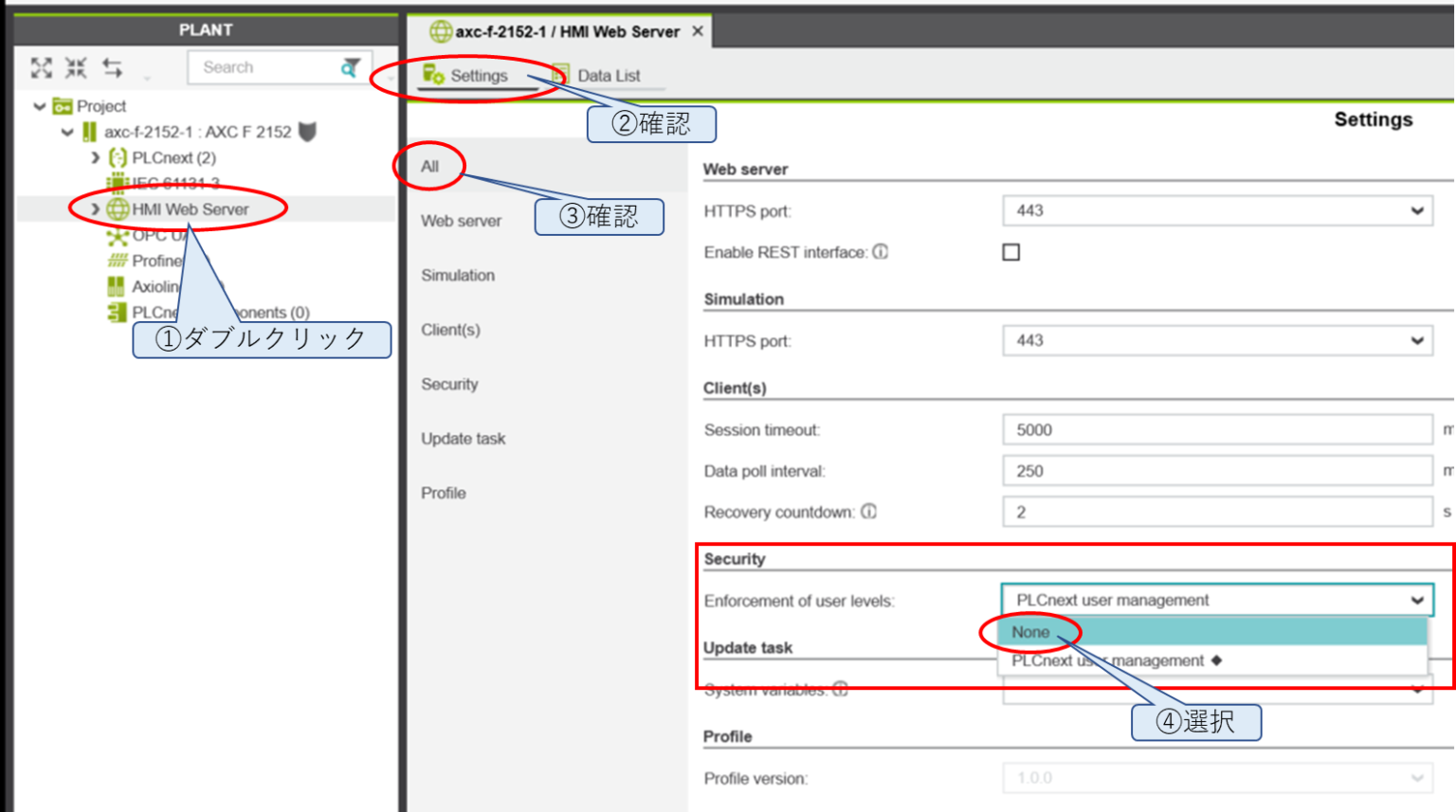The width and height of the screenshot is (1456, 812).
Task: Click the search filter icon
Action: [x=350, y=67]
